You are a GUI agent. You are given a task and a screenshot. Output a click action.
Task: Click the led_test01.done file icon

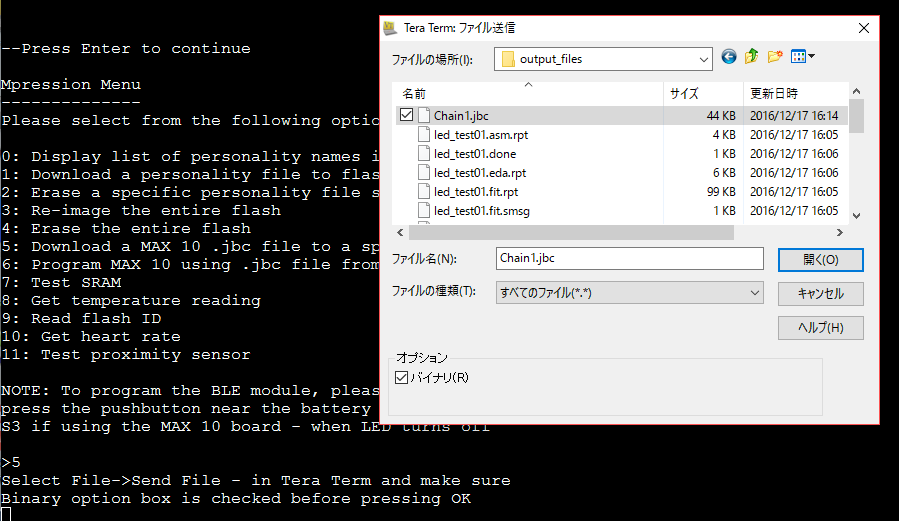(424, 154)
